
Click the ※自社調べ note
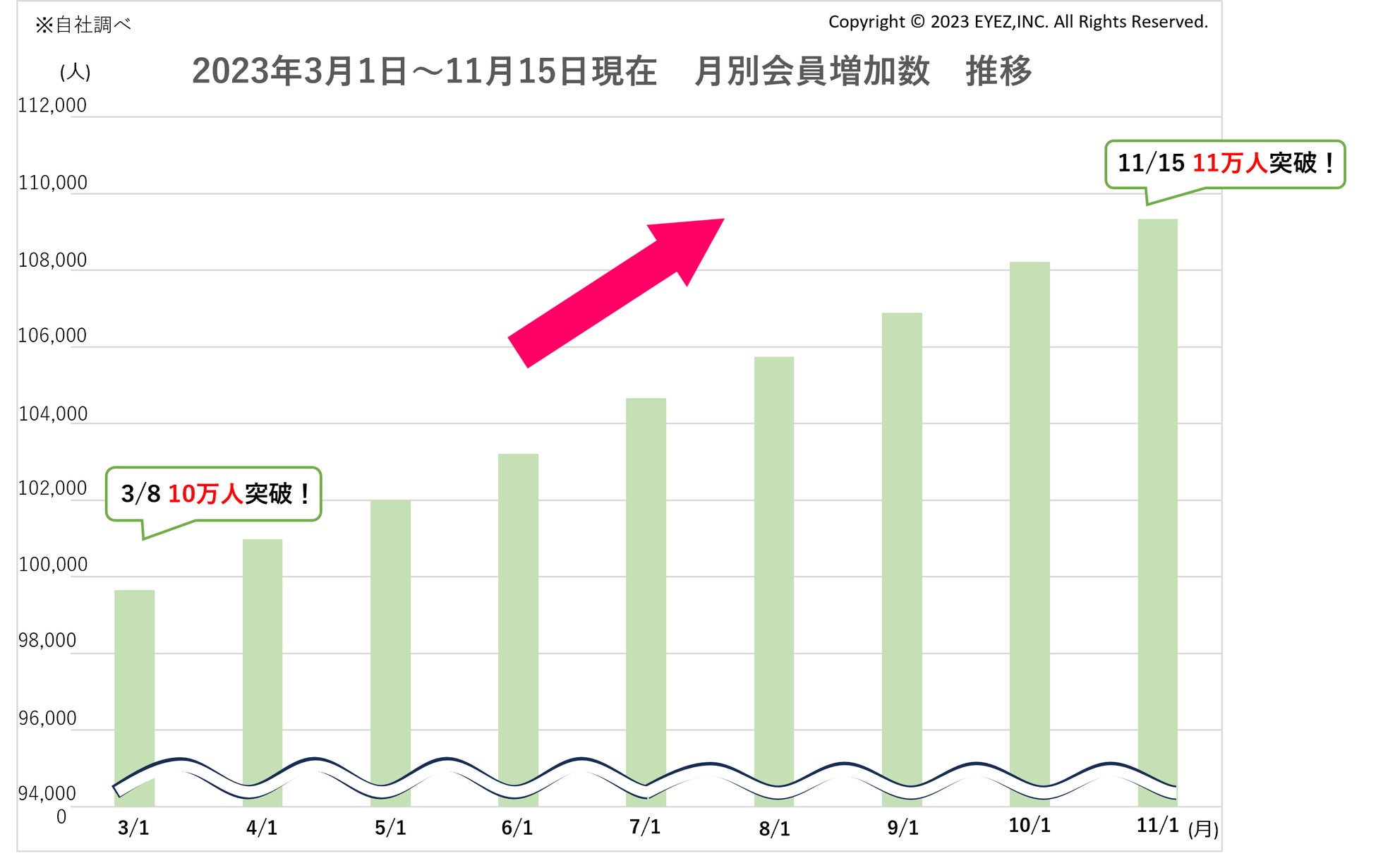click(83, 25)
